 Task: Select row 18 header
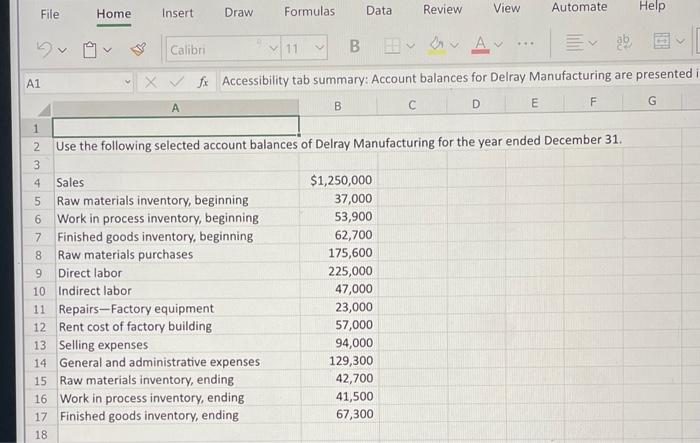point(41,435)
